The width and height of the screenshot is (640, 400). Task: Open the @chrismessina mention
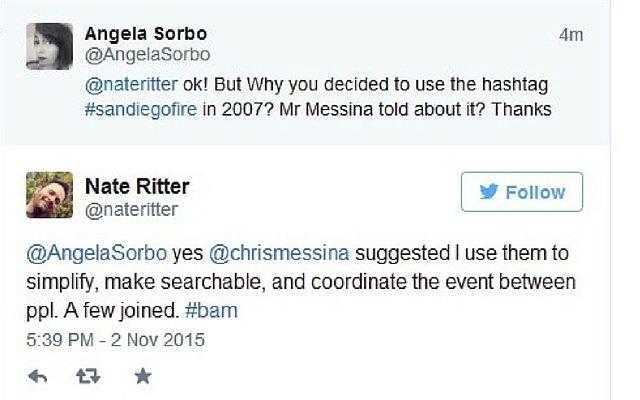pos(279,253)
